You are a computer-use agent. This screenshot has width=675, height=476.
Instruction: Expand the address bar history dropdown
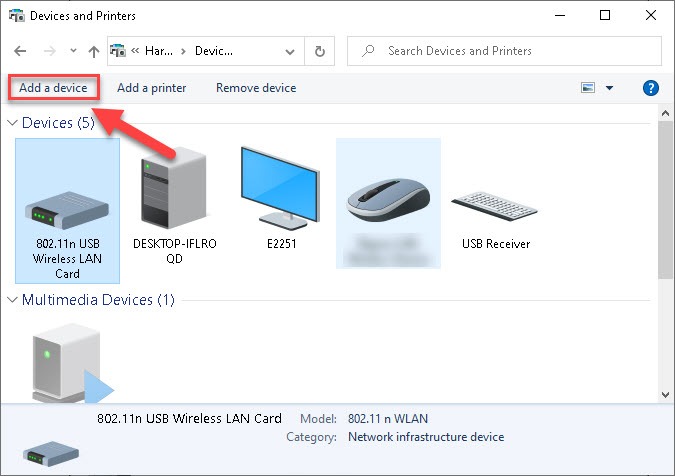click(290, 52)
